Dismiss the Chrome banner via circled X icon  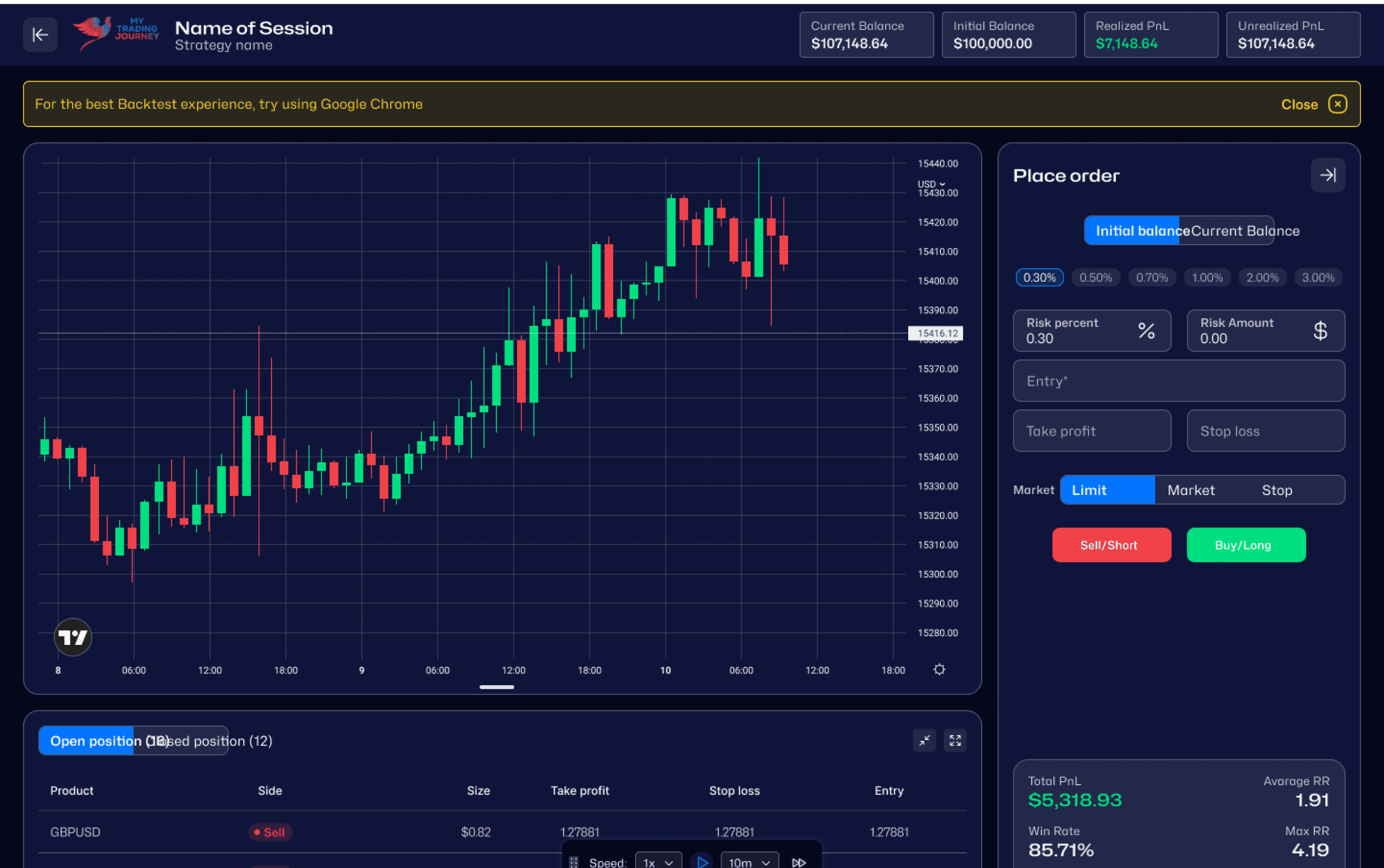click(x=1338, y=104)
